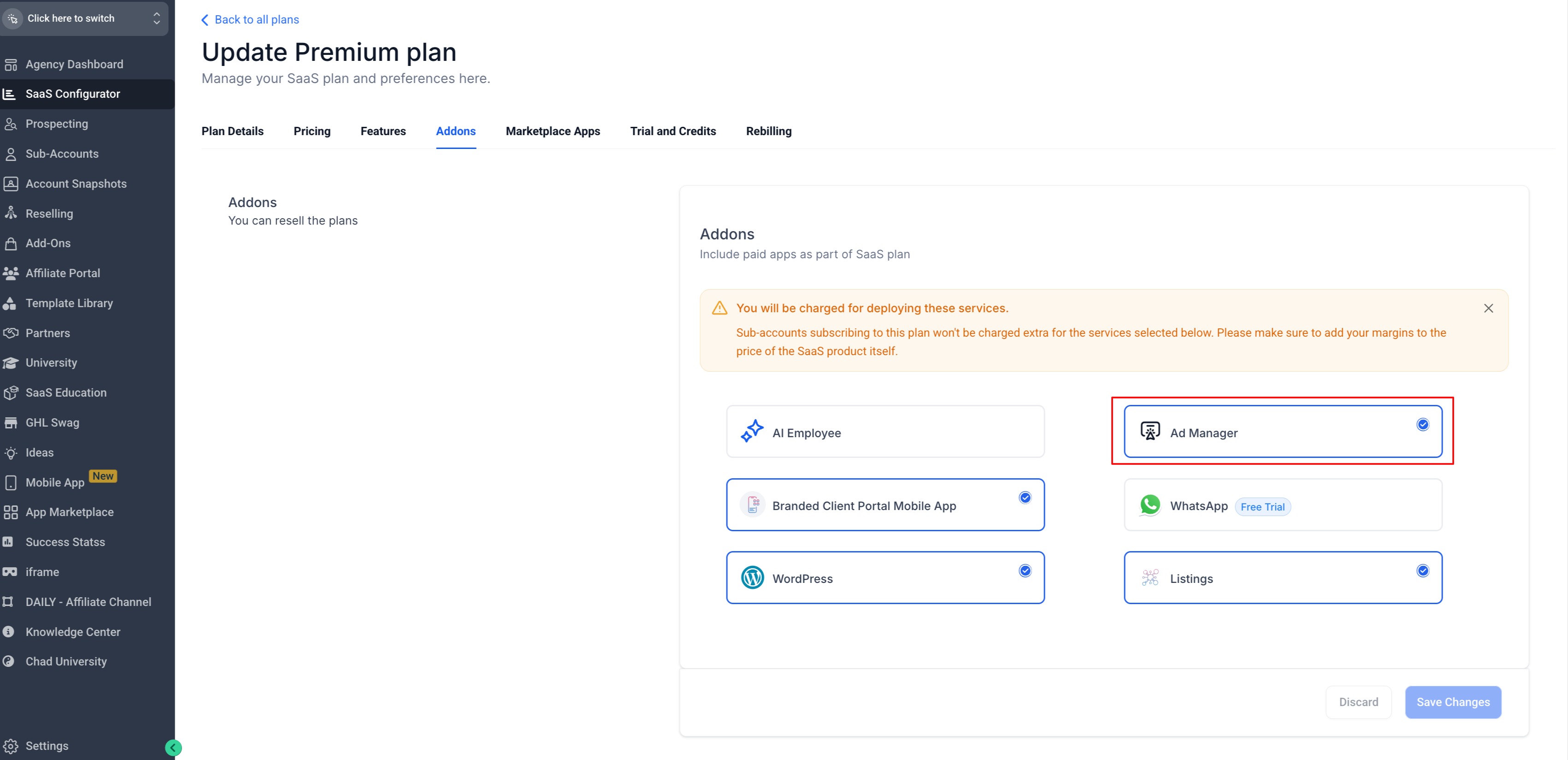Go back to all plans
Screen dimensions: 1568x760
click(x=250, y=19)
